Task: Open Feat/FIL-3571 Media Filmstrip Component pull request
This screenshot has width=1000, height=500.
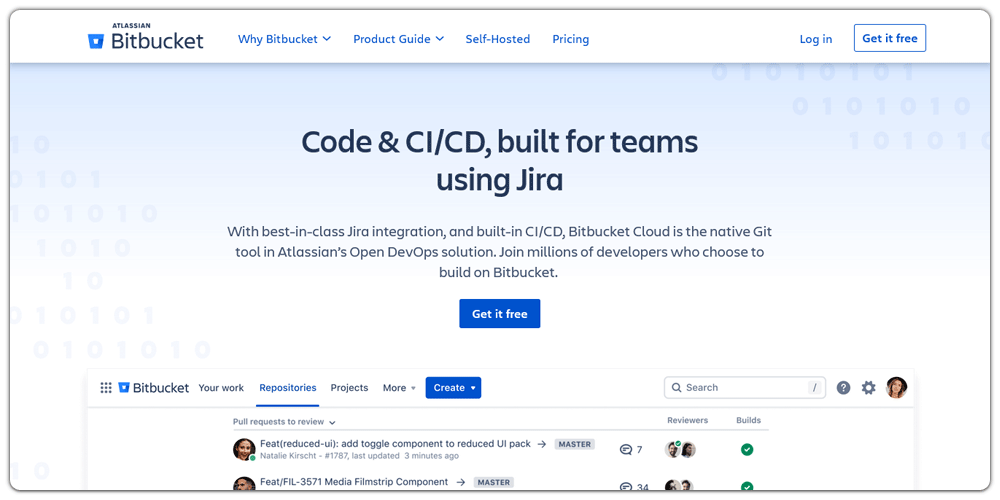Action: 354,482
